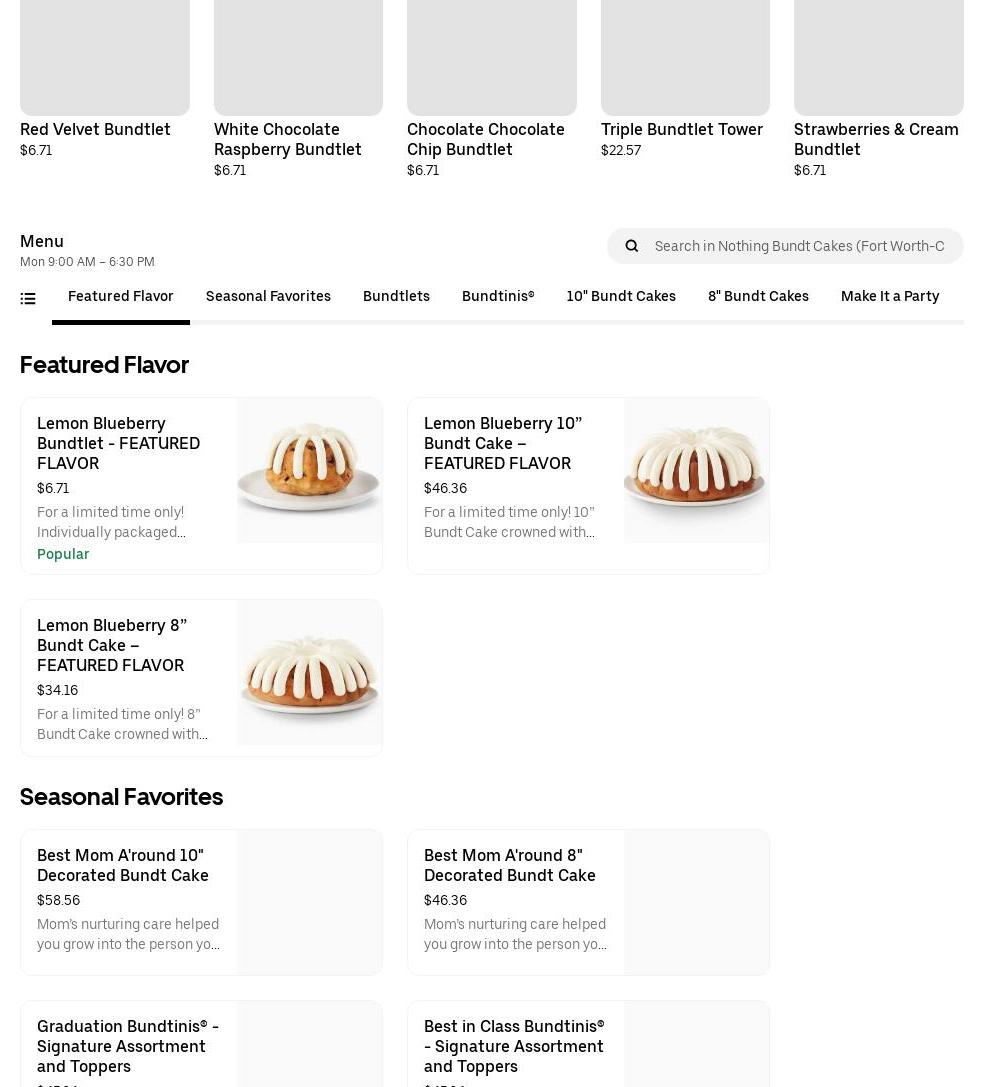Open Red Velvet Bundtlet item

pos(95,129)
